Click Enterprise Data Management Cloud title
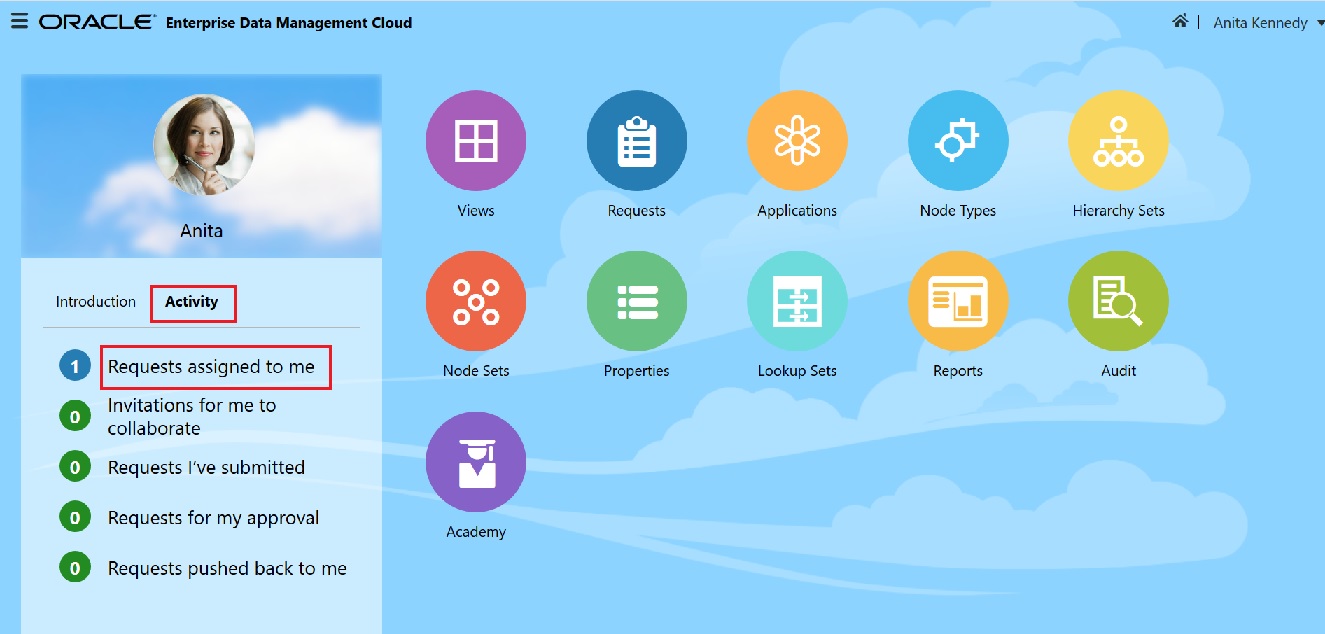This screenshot has height=634, width=1325. click(x=289, y=22)
